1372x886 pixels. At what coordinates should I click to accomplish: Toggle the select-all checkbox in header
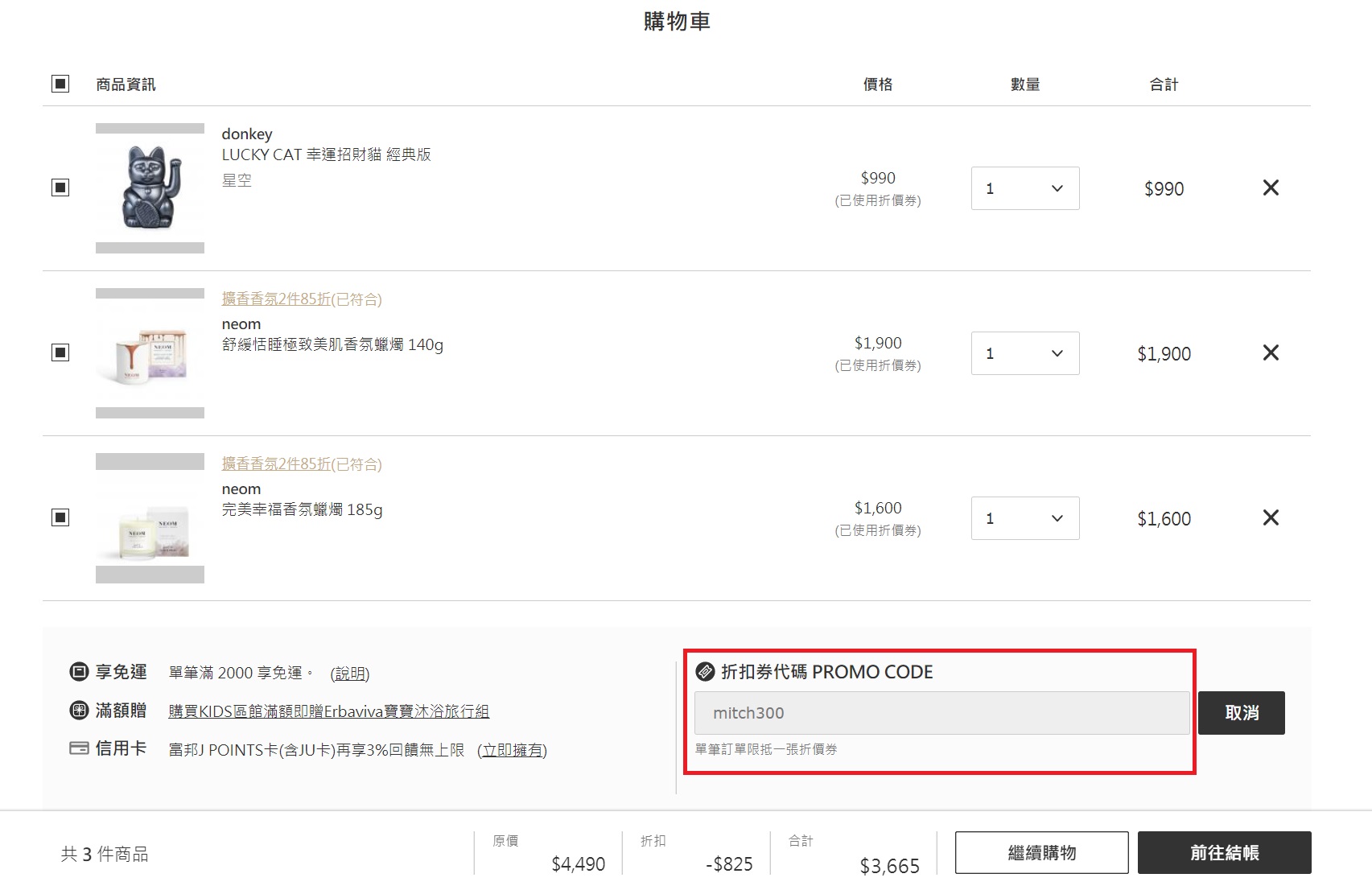pyautogui.click(x=60, y=84)
